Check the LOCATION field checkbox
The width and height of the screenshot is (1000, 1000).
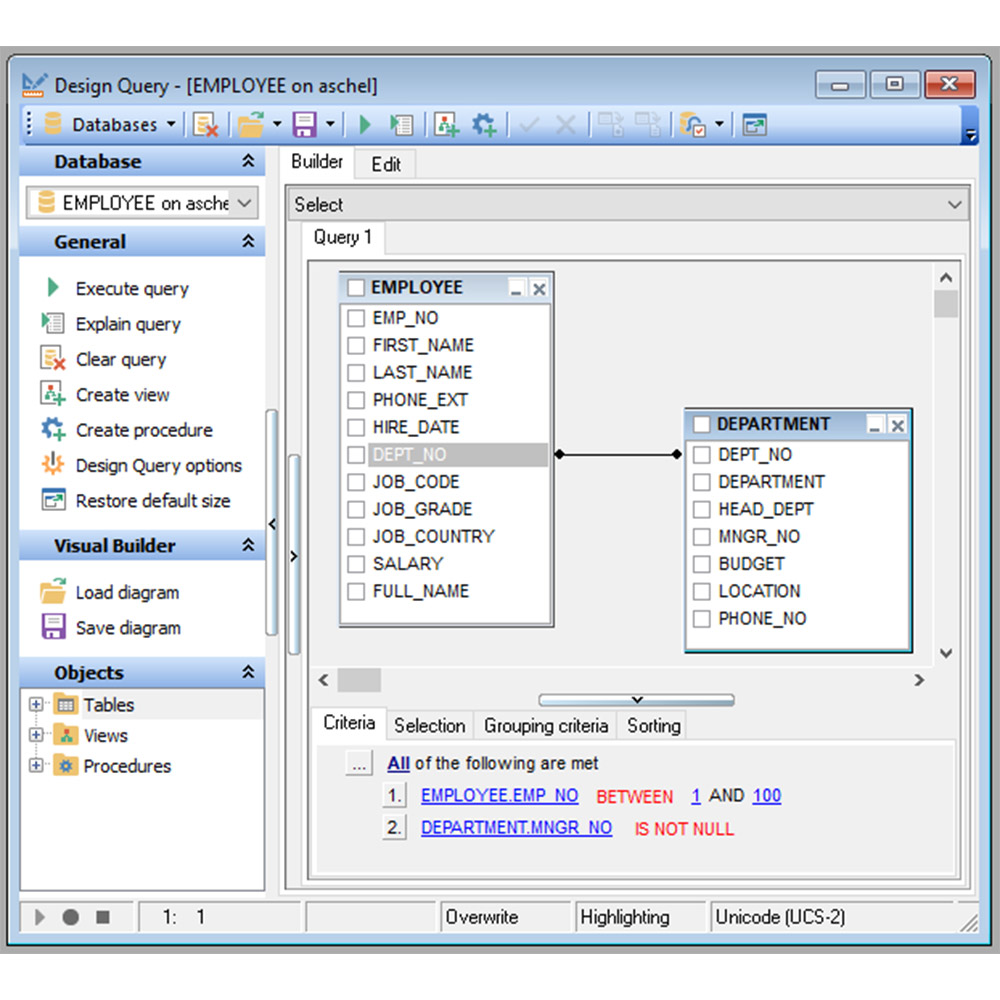click(702, 591)
